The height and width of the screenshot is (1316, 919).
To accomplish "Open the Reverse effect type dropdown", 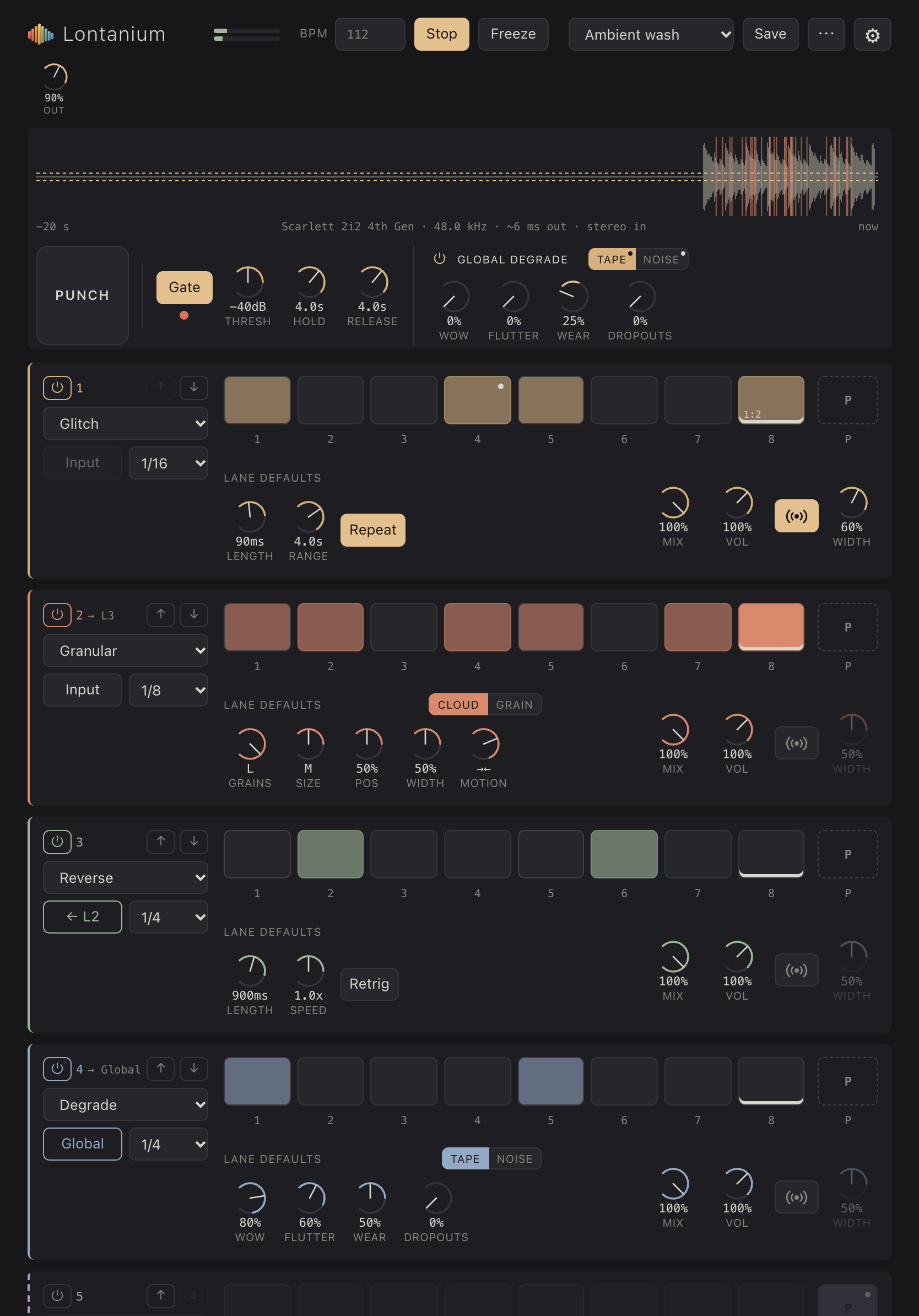I will [126, 877].
